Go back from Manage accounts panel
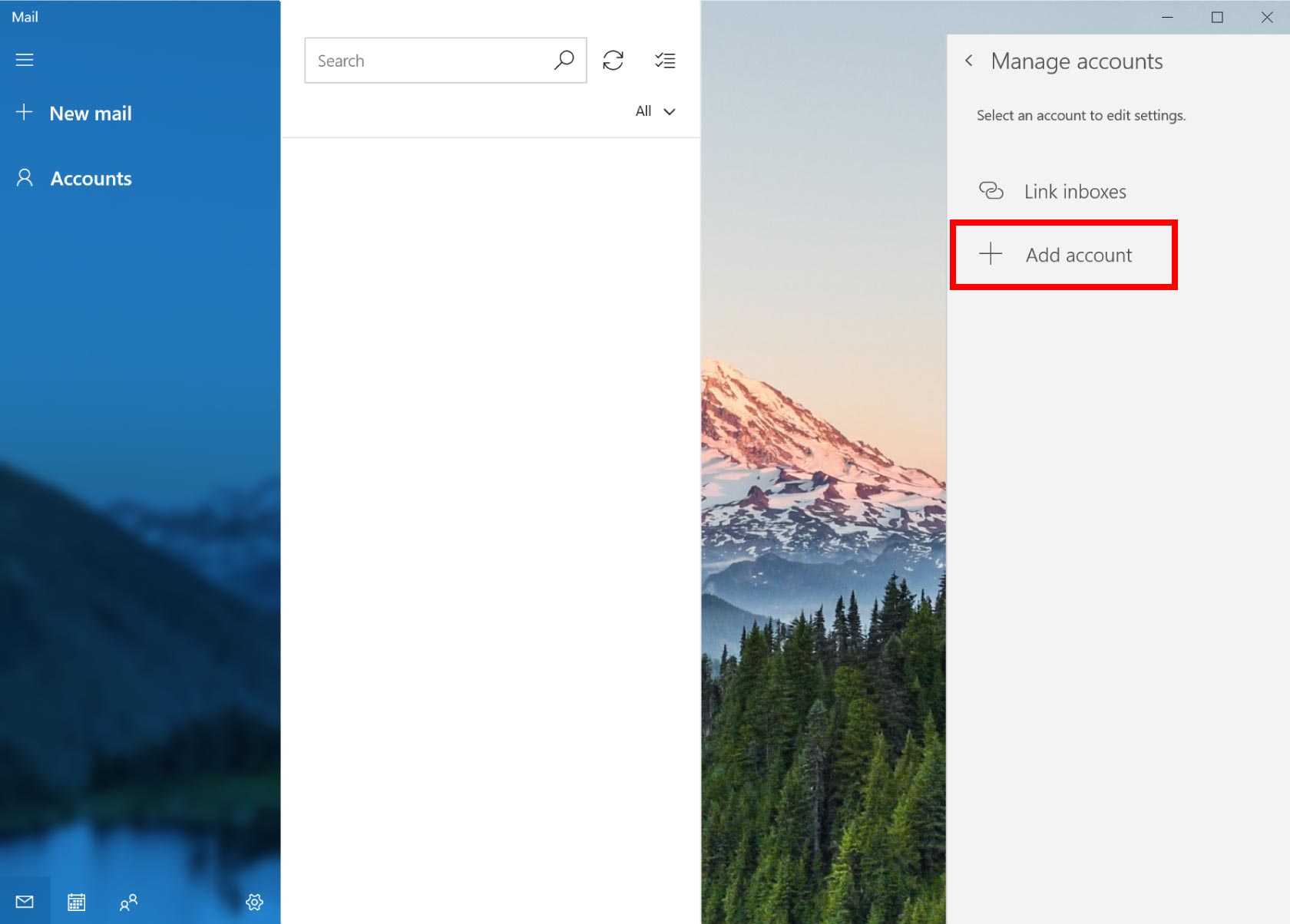 (969, 61)
